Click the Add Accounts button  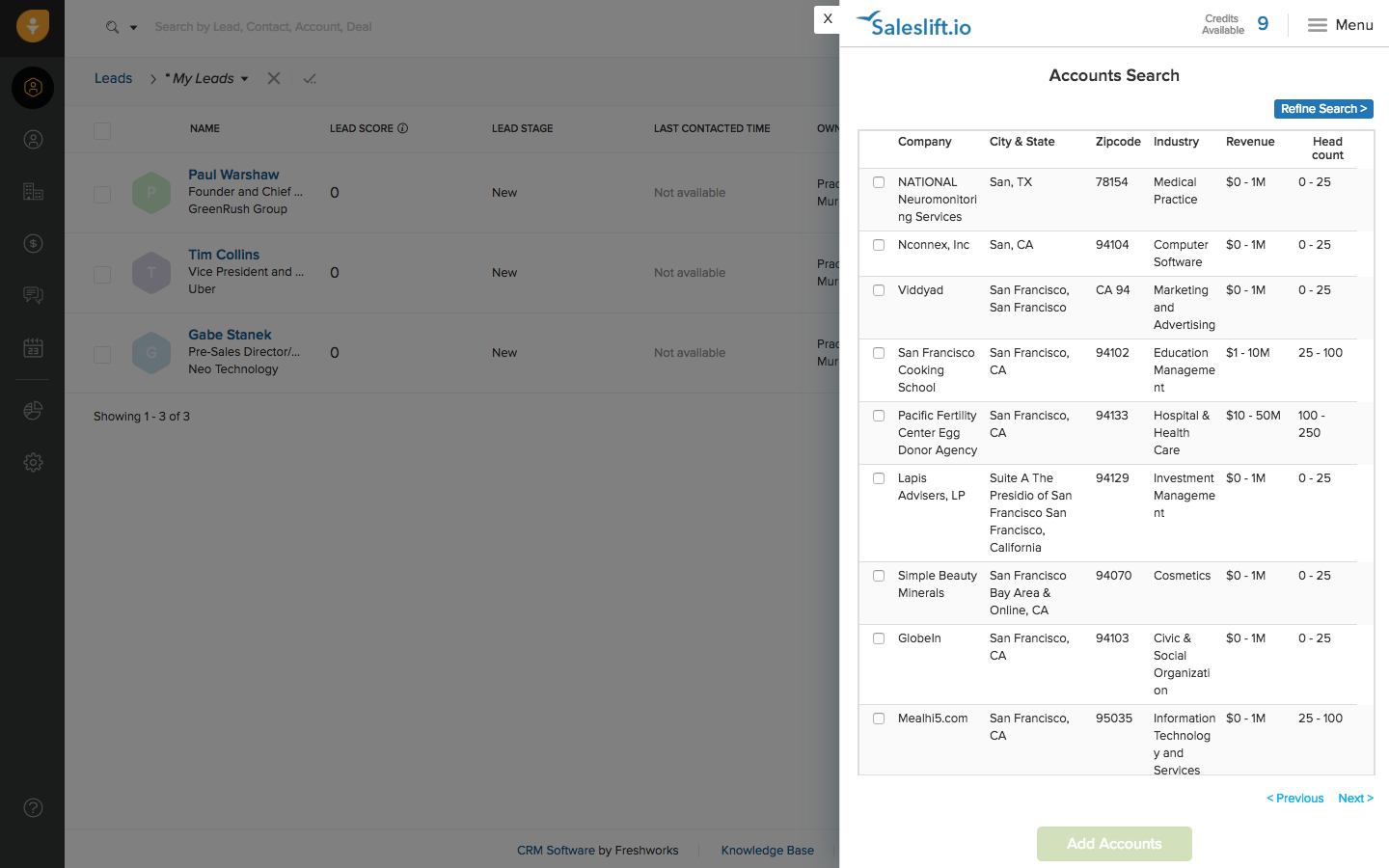pos(1114,844)
